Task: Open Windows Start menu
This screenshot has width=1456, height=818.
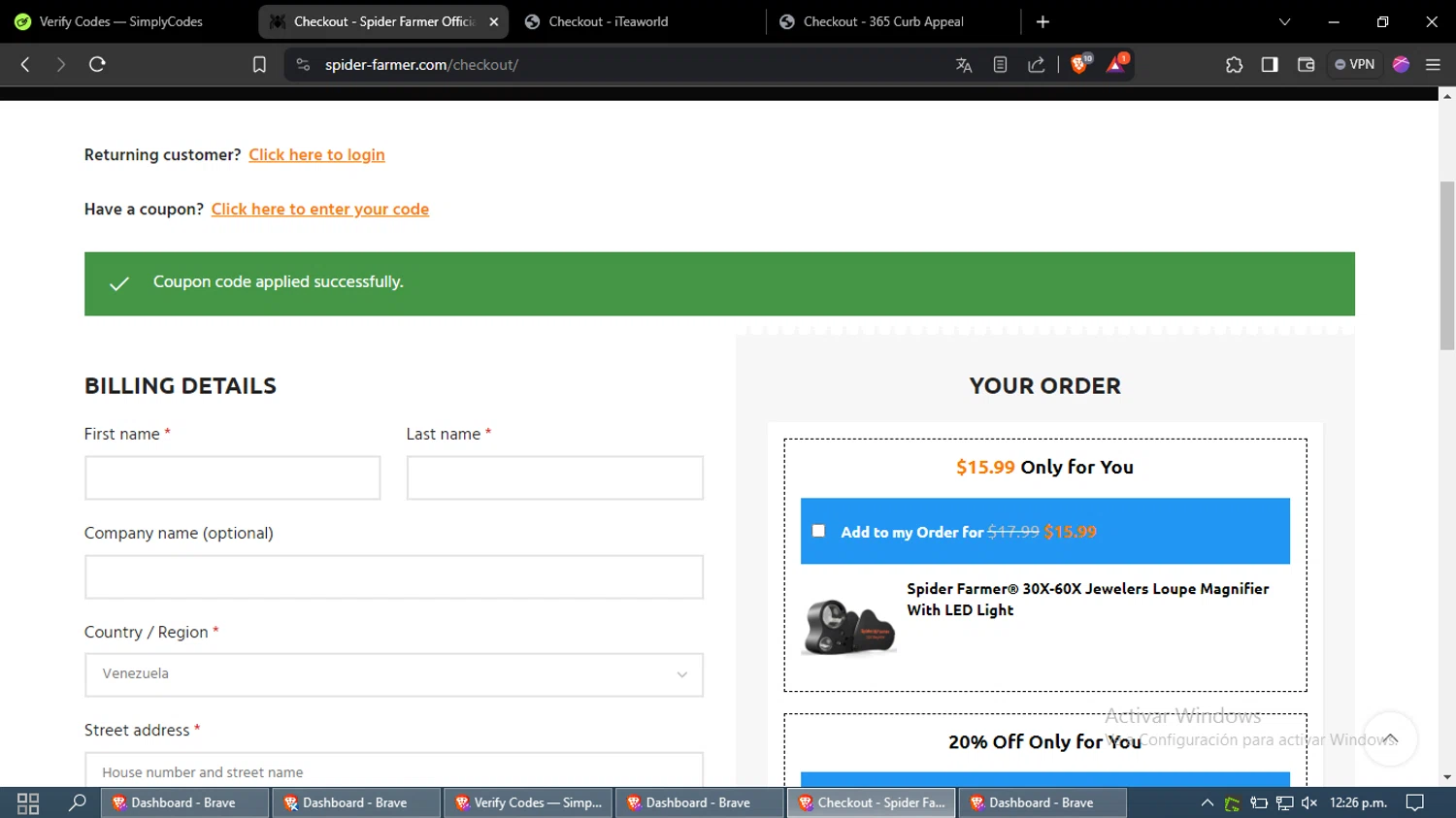Action: 27,802
